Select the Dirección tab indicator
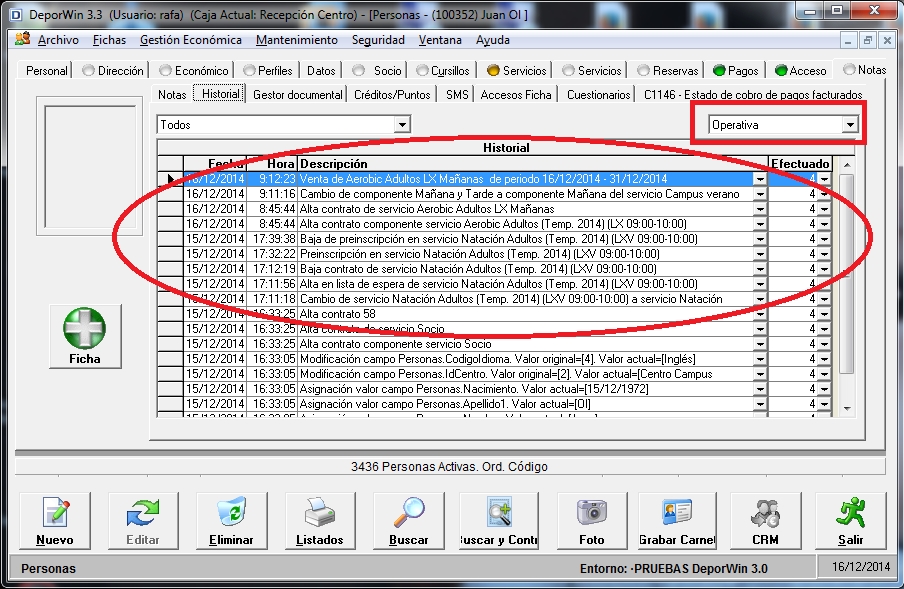Viewport: 904px width, 589px height. click(88, 70)
